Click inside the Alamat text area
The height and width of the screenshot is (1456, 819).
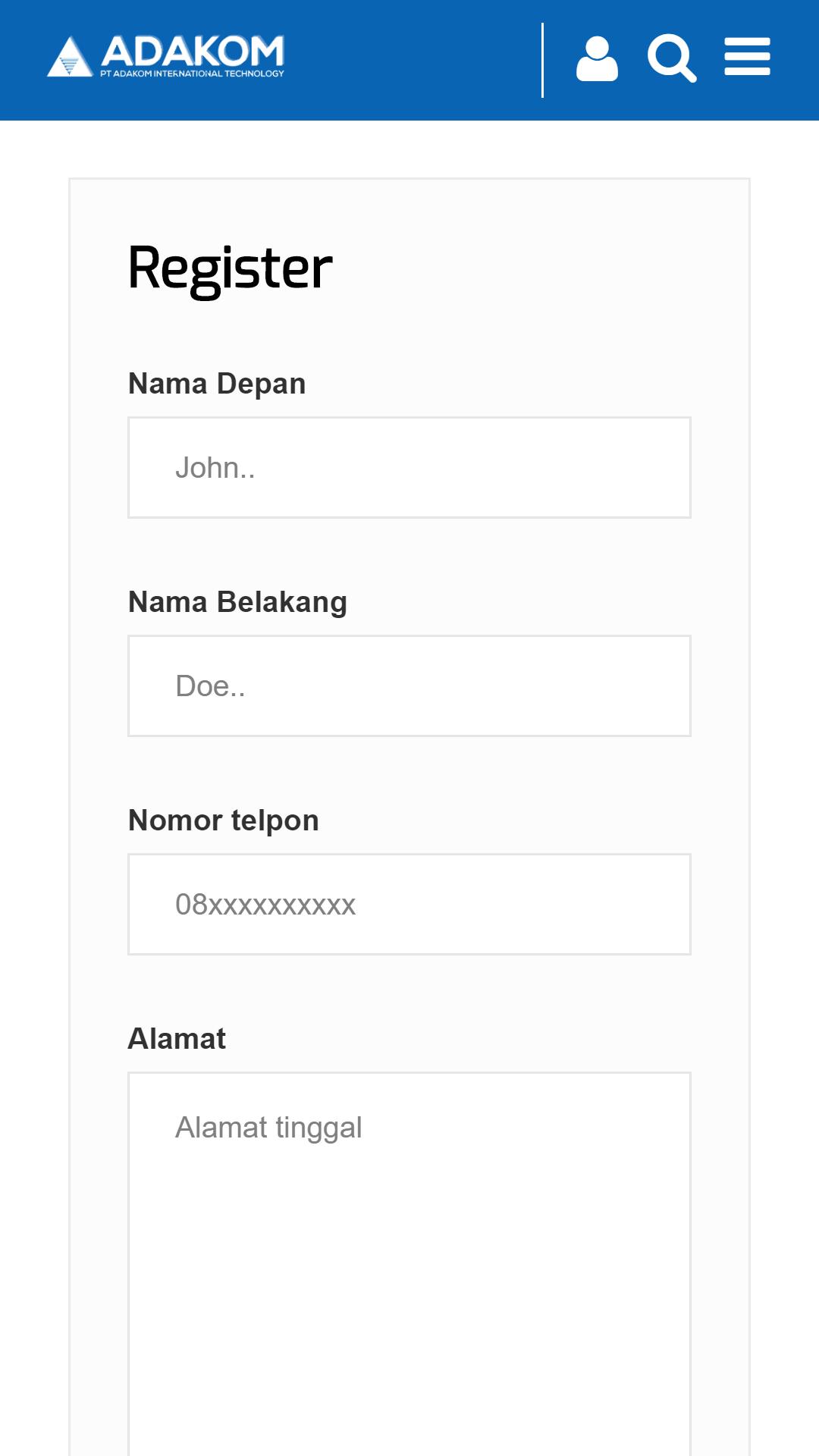coord(409,1263)
